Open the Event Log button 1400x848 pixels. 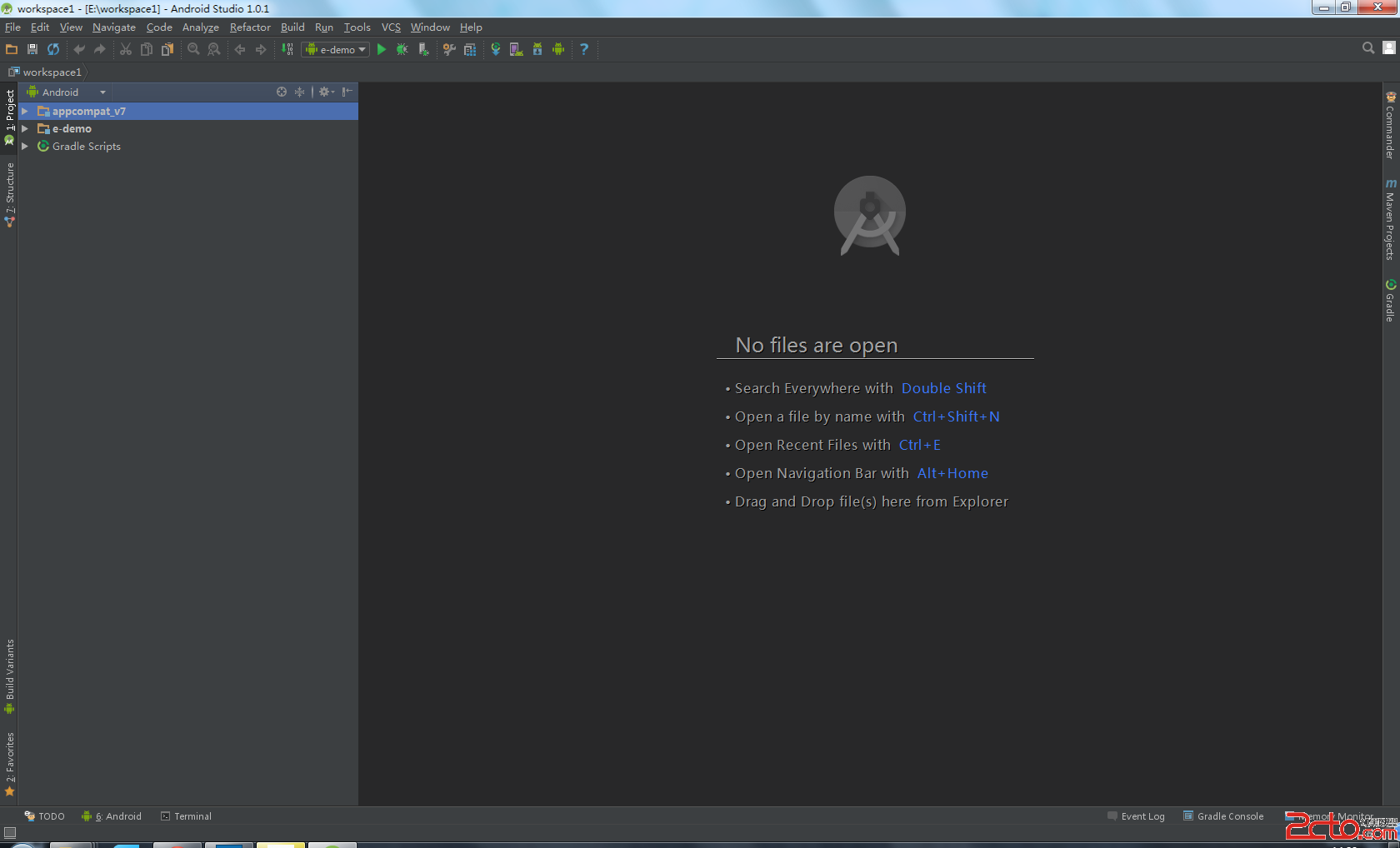click(1136, 816)
